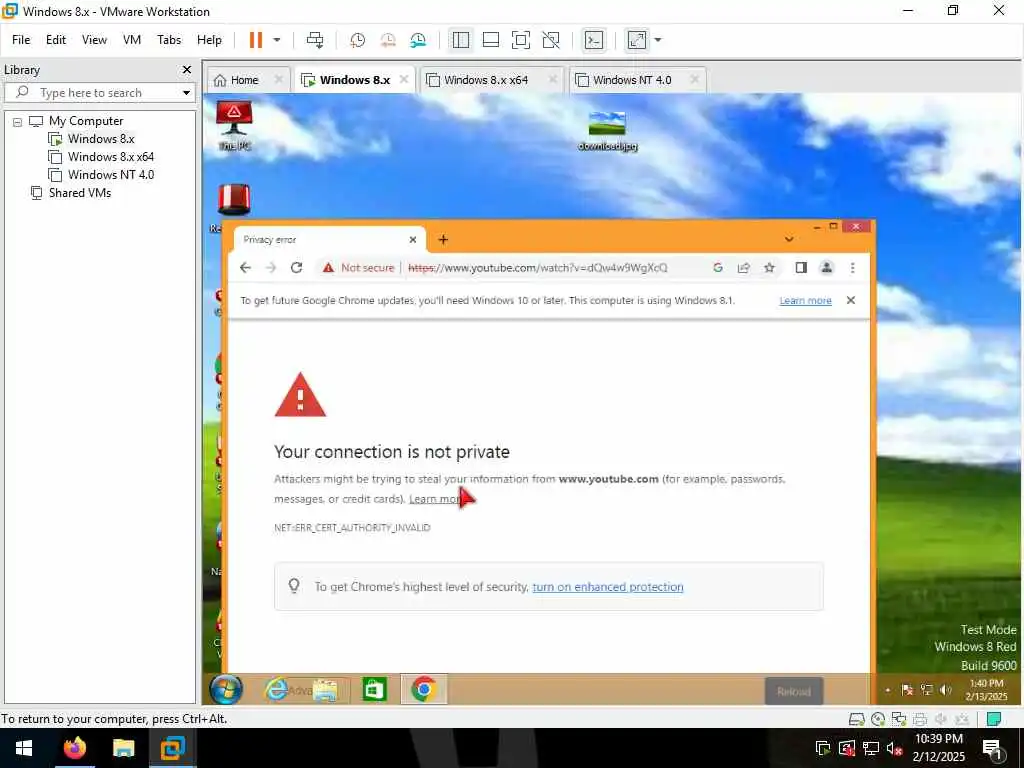Open the File menu
Screen dimensions: 1024x768
(21, 40)
